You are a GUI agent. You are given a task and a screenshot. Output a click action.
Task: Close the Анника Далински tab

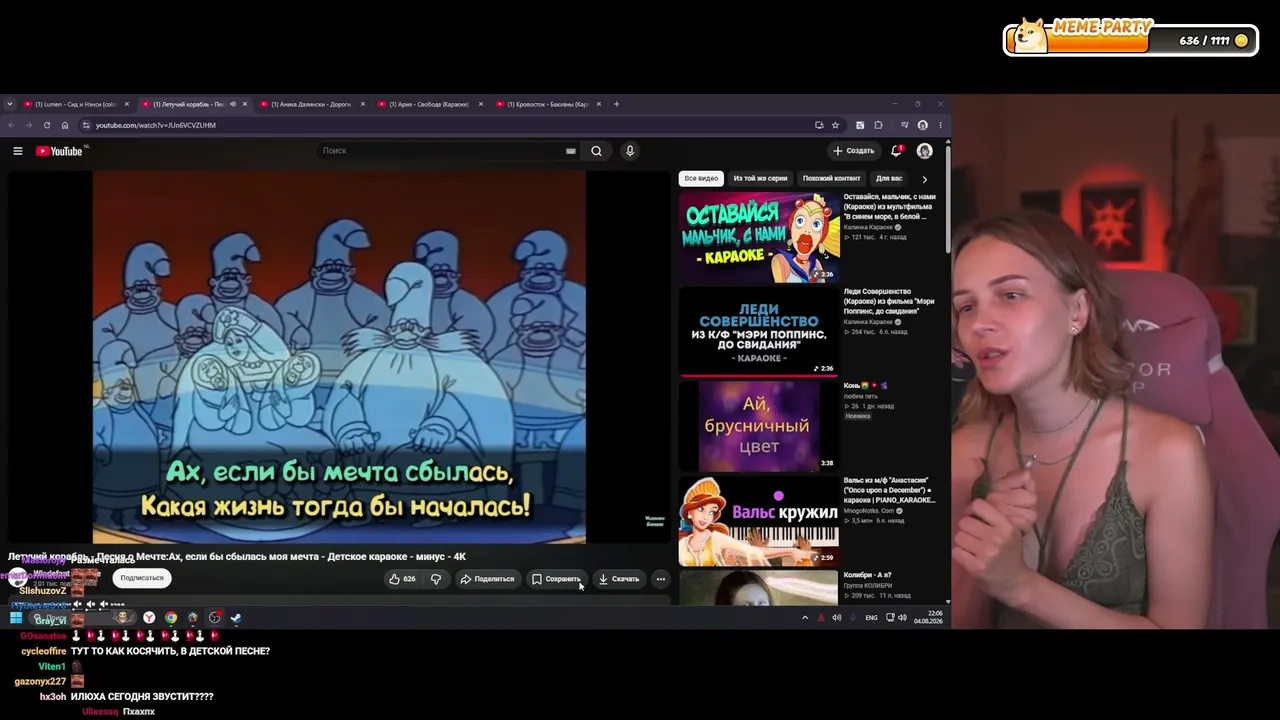pos(363,104)
